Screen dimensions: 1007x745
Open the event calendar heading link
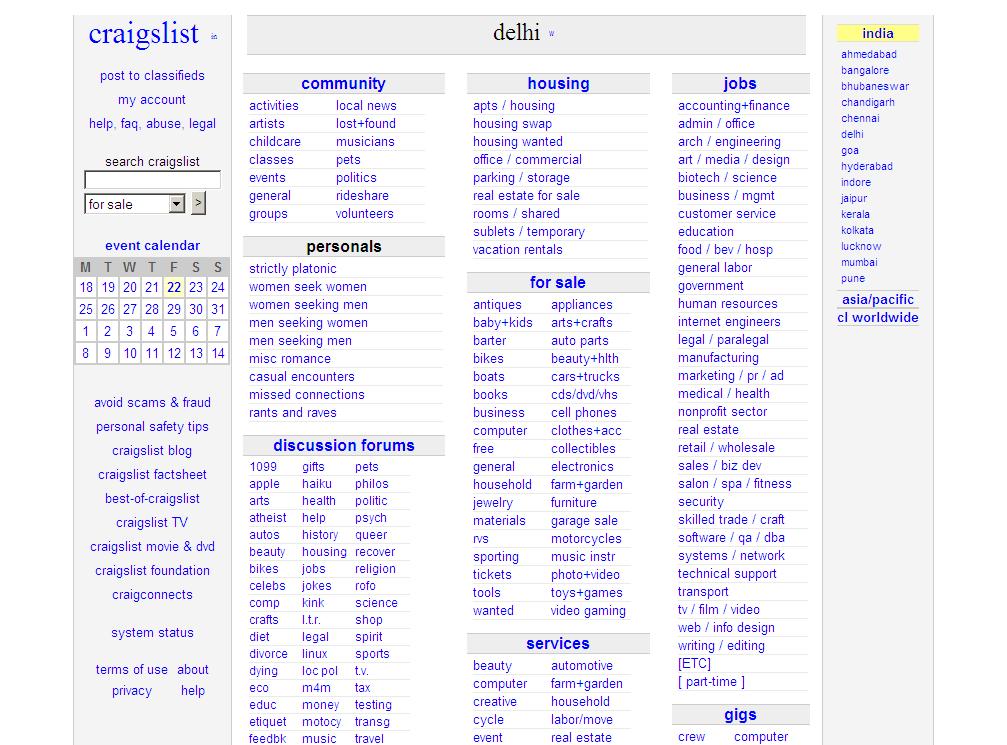point(152,245)
